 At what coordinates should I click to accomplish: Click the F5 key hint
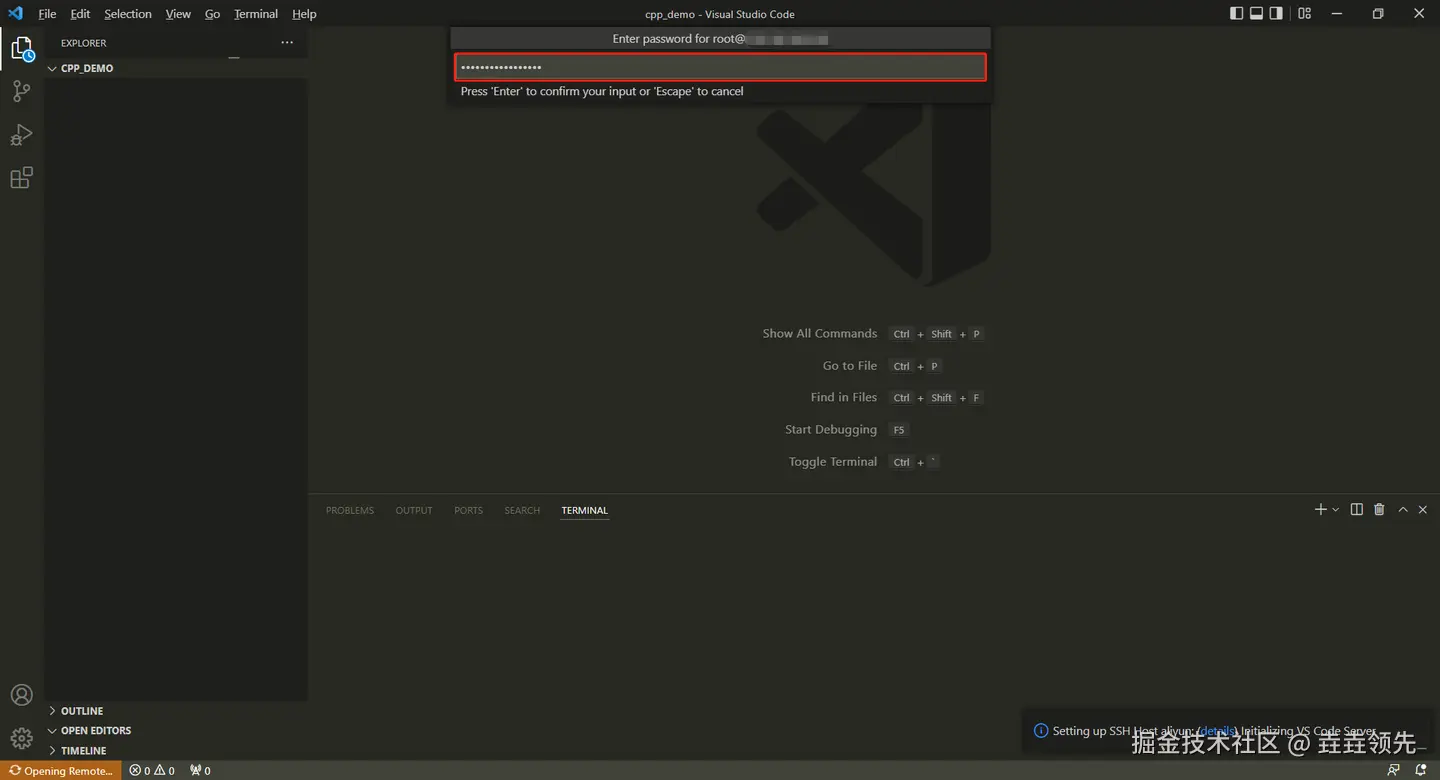click(x=899, y=430)
